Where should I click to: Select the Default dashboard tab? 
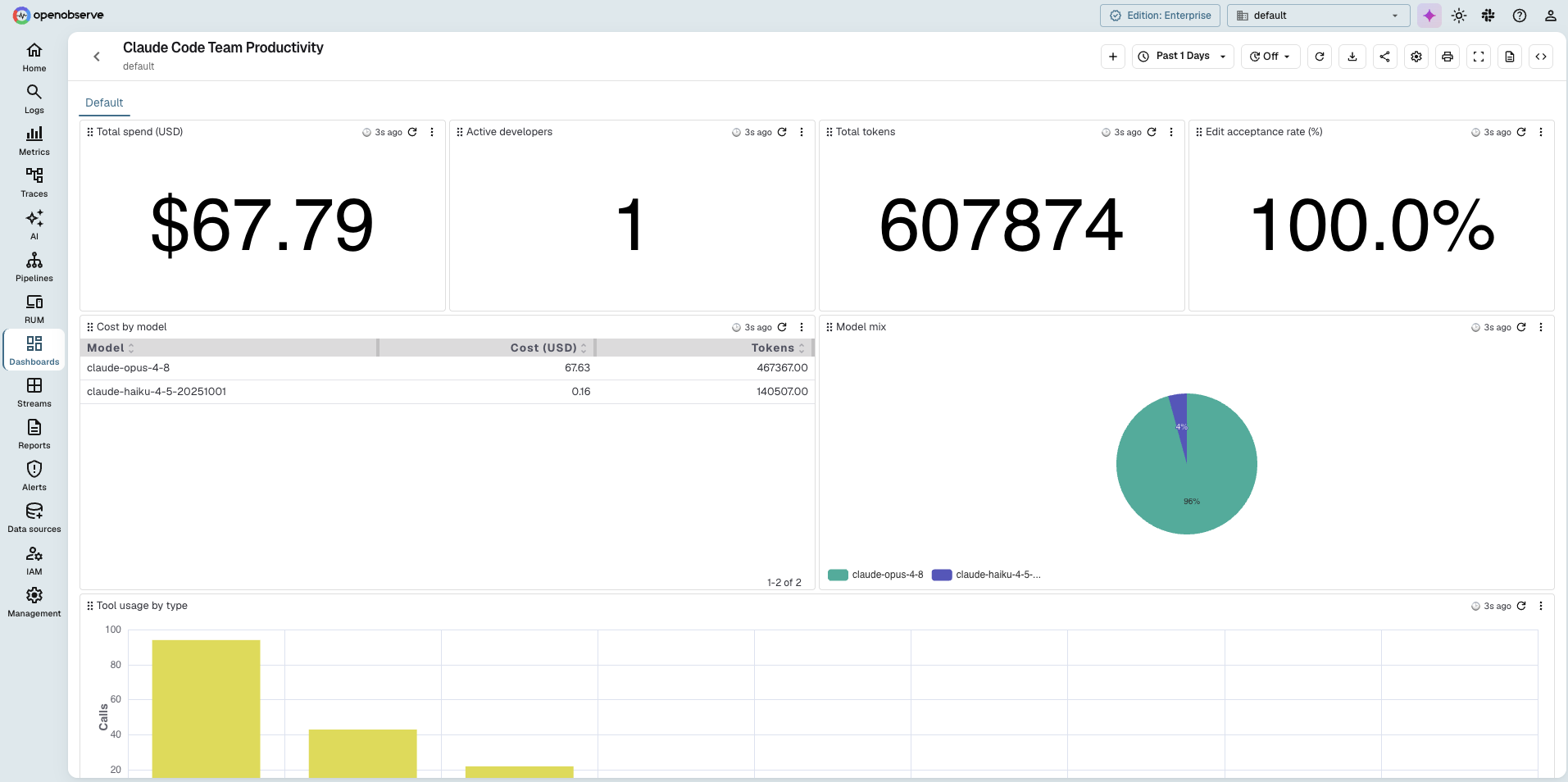click(x=104, y=102)
